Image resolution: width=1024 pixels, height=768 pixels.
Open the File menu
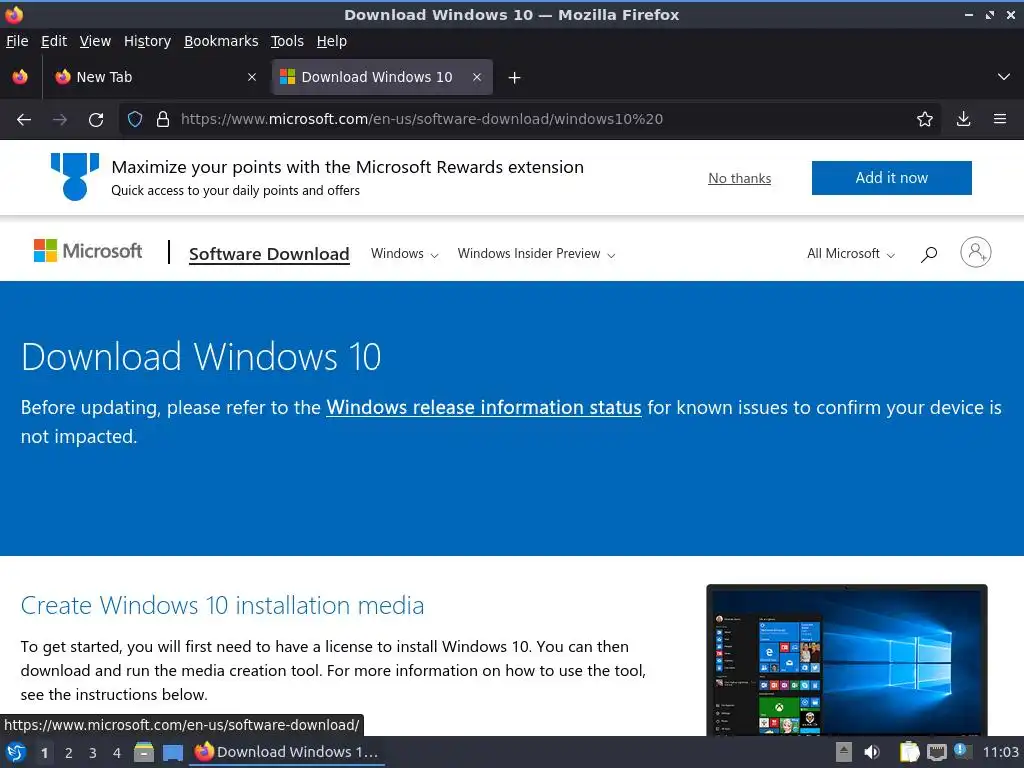[17, 41]
